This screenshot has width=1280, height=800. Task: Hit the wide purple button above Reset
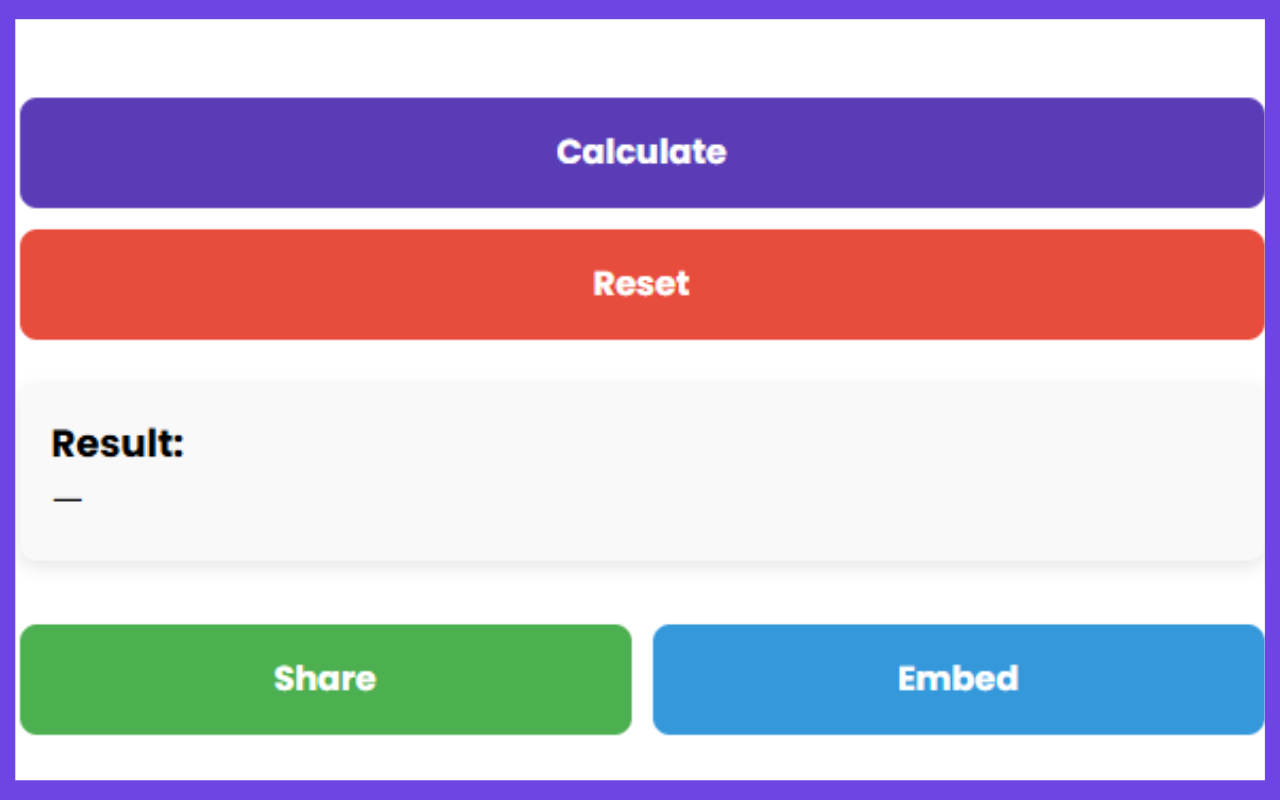pyautogui.click(x=641, y=153)
